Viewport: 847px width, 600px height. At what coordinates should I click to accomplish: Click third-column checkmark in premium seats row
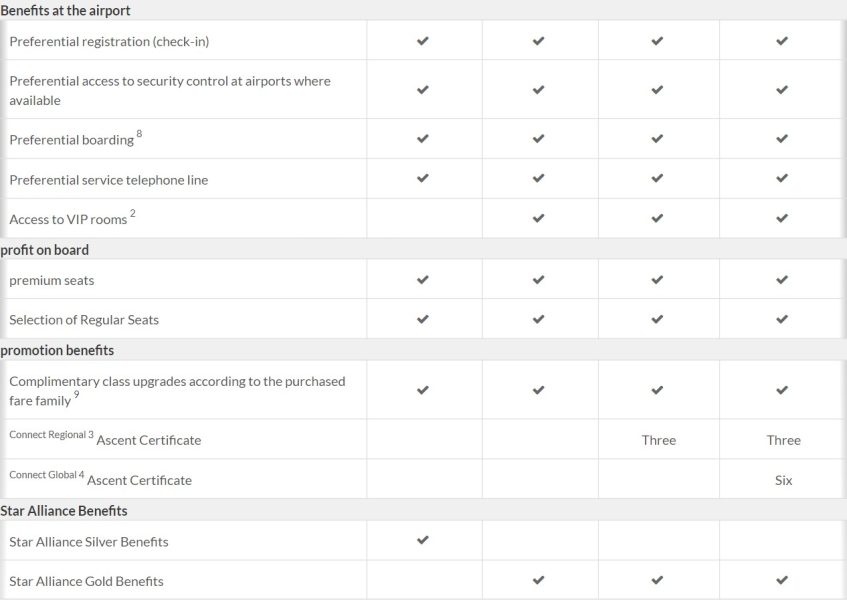click(657, 280)
